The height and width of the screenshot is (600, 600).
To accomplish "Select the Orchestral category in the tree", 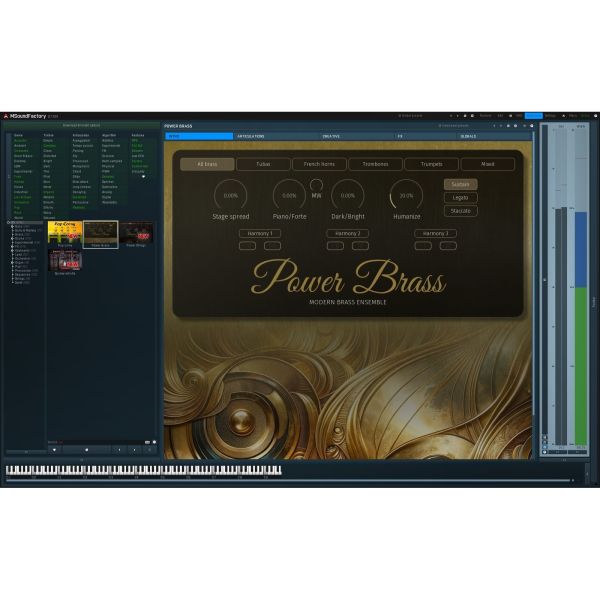I will (22, 259).
